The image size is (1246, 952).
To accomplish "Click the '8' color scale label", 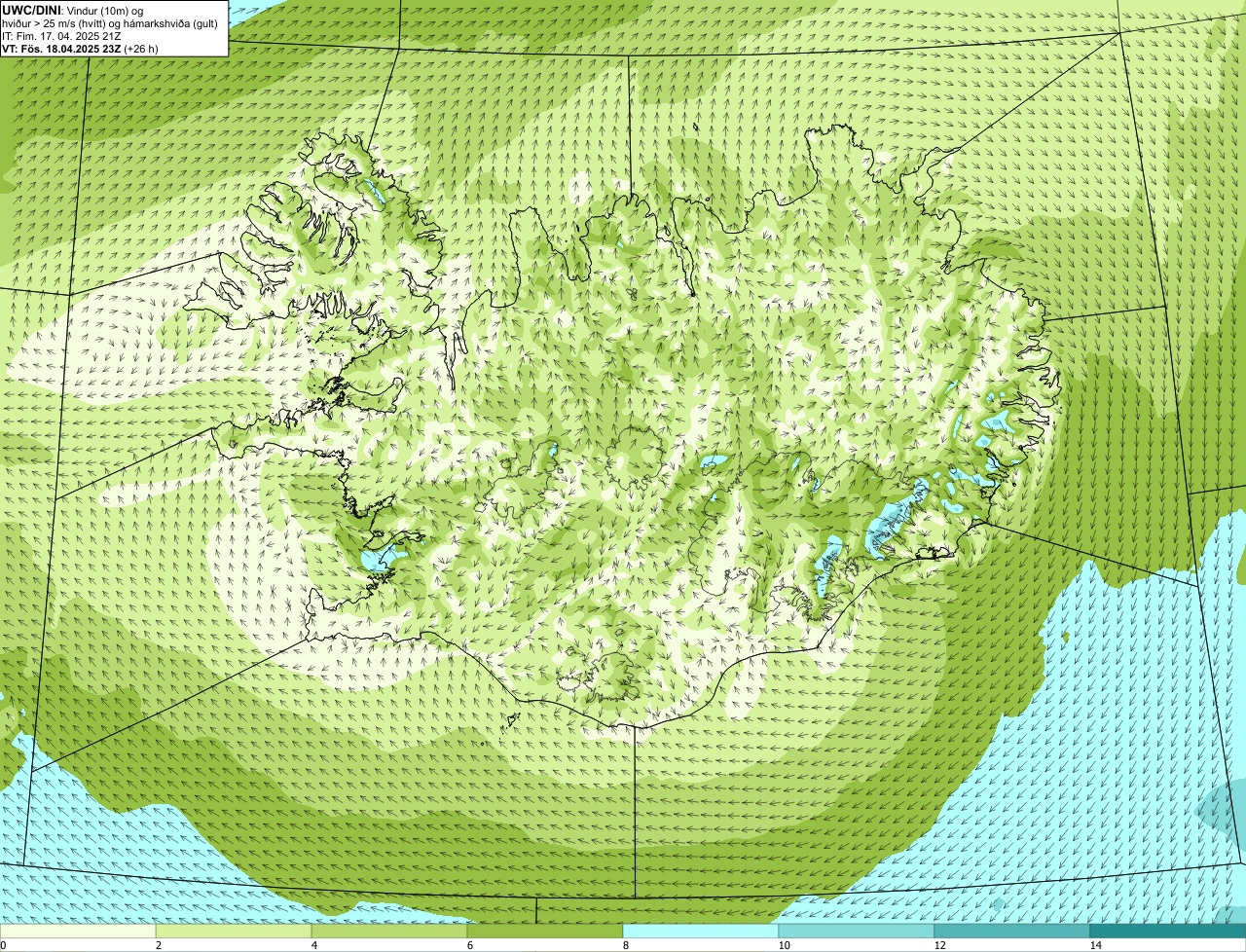I will (625, 945).
